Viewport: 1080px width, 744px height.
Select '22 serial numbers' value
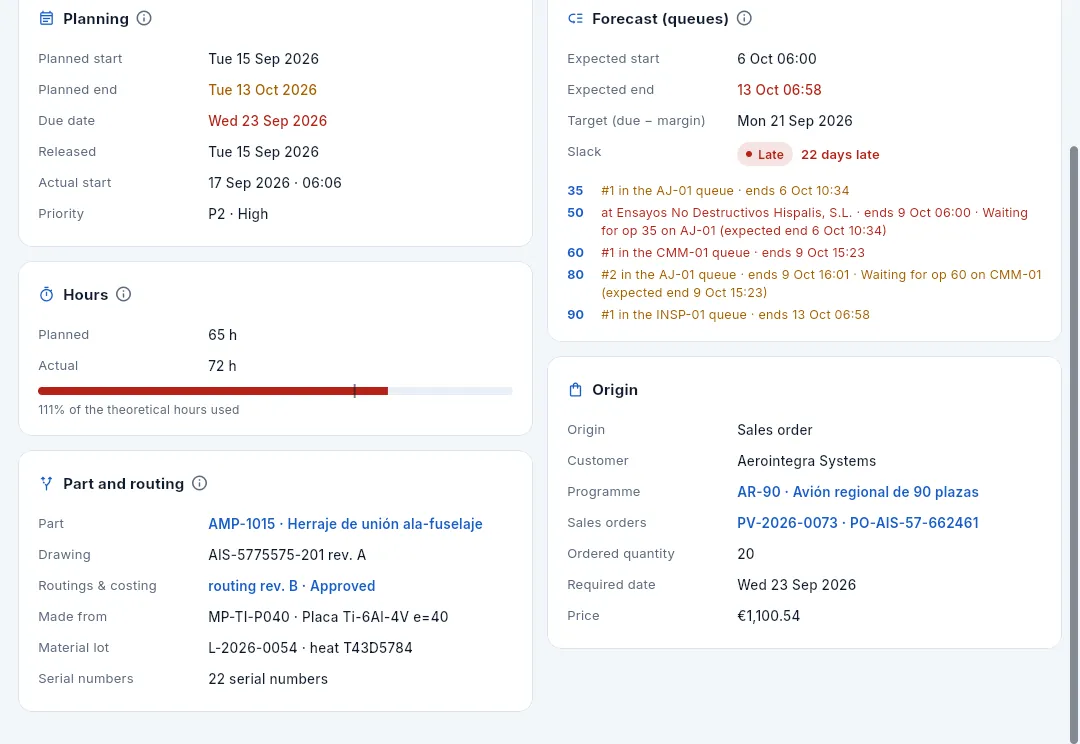tap(268, 679)
